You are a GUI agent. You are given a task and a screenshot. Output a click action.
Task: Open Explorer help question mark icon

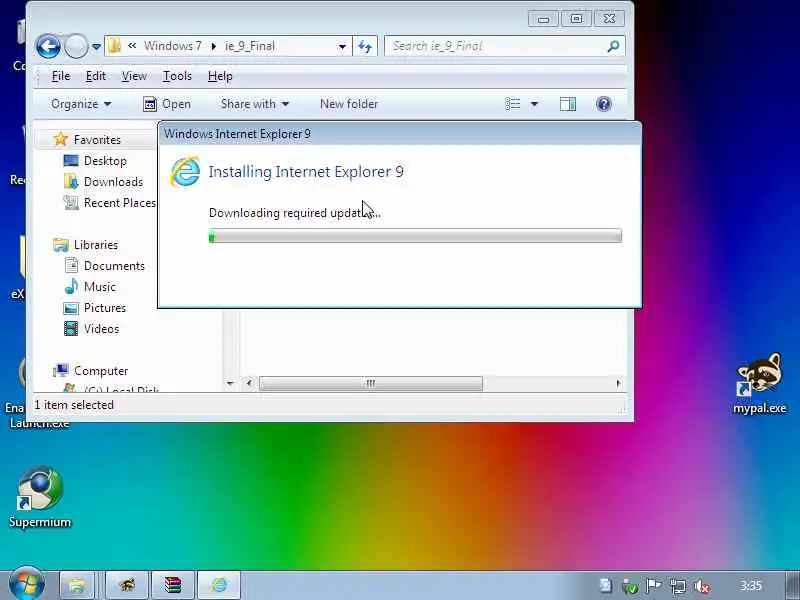pos(604,104)
